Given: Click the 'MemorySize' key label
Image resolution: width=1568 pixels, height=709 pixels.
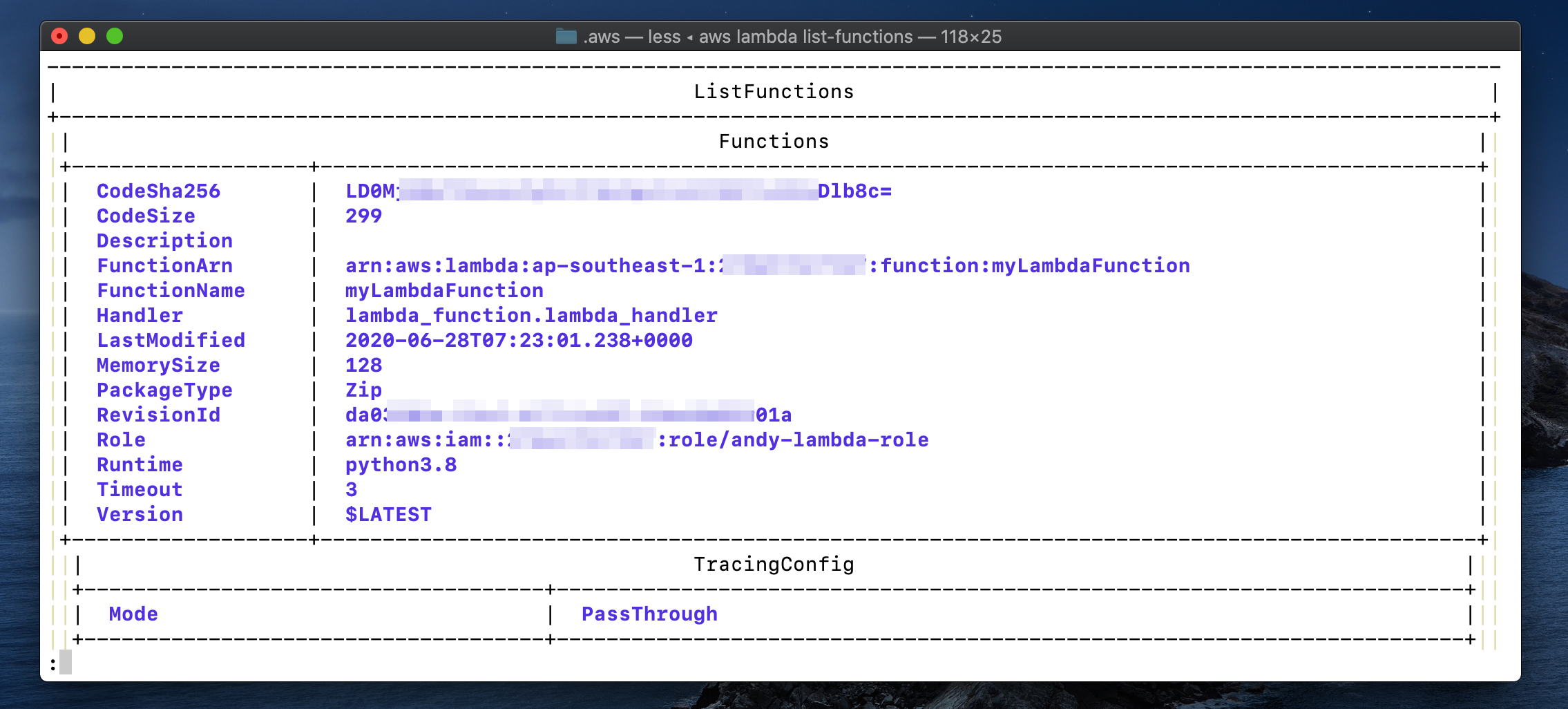Looking at the screenshot, I should [158, 366].
